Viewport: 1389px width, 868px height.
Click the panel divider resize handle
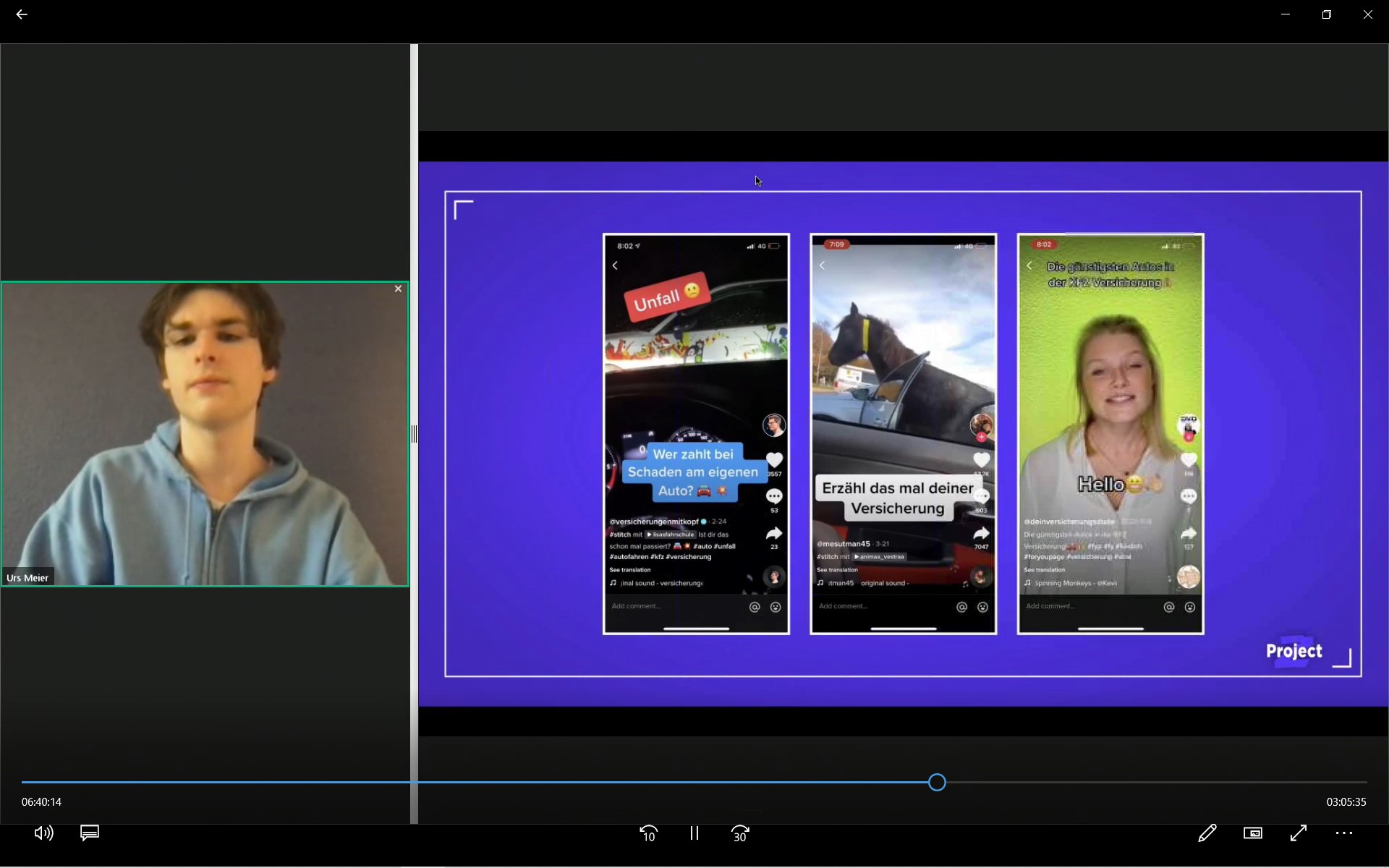pos(414,434)
